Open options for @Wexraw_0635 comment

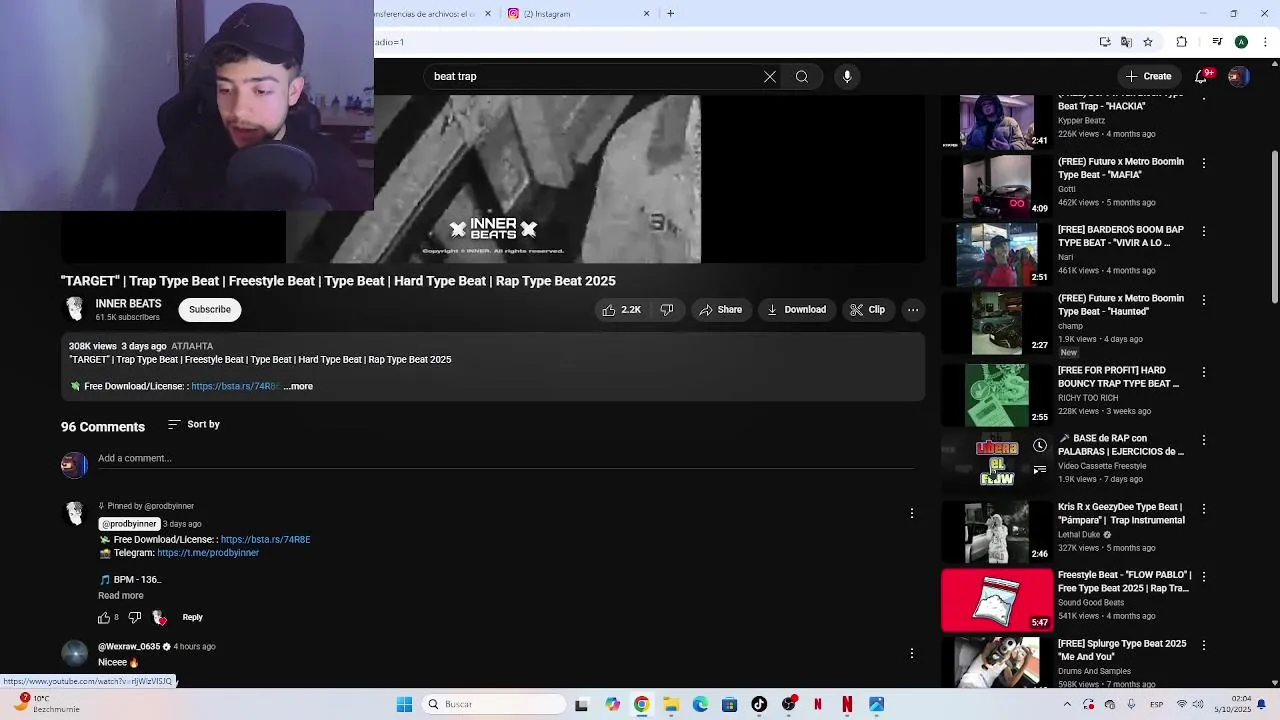912,653
